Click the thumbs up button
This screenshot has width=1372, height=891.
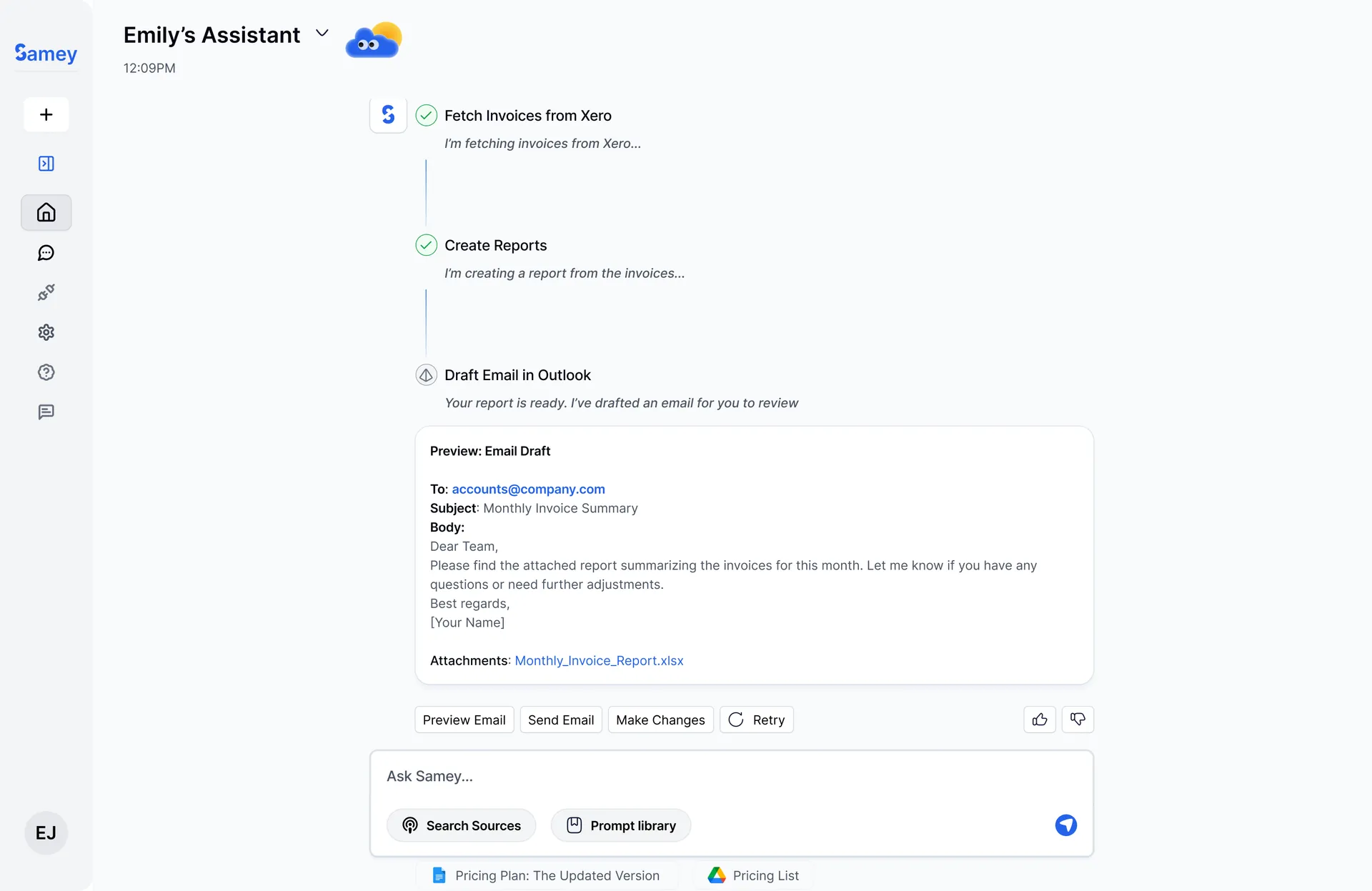coord(1040,720)
